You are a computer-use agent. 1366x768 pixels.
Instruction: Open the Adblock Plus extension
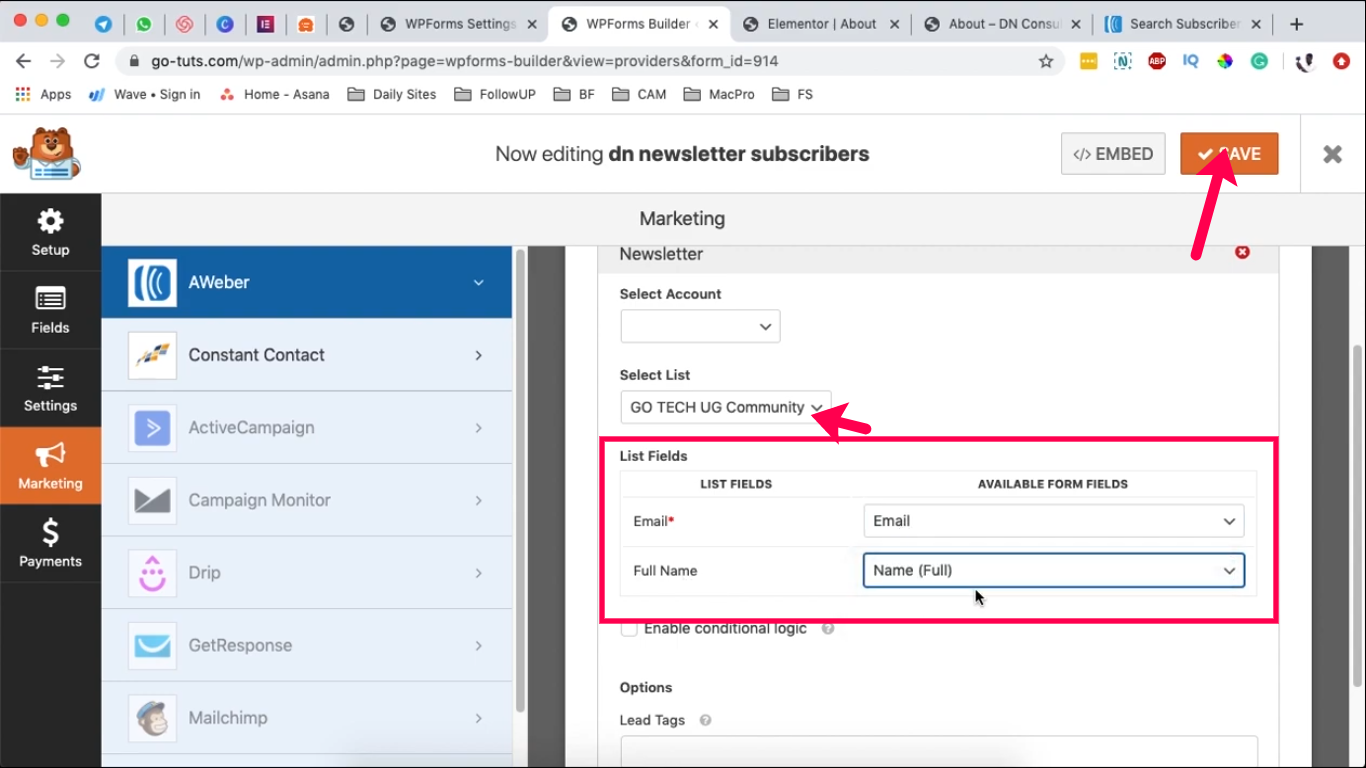pyautogui.click(x=1157, y=61)
